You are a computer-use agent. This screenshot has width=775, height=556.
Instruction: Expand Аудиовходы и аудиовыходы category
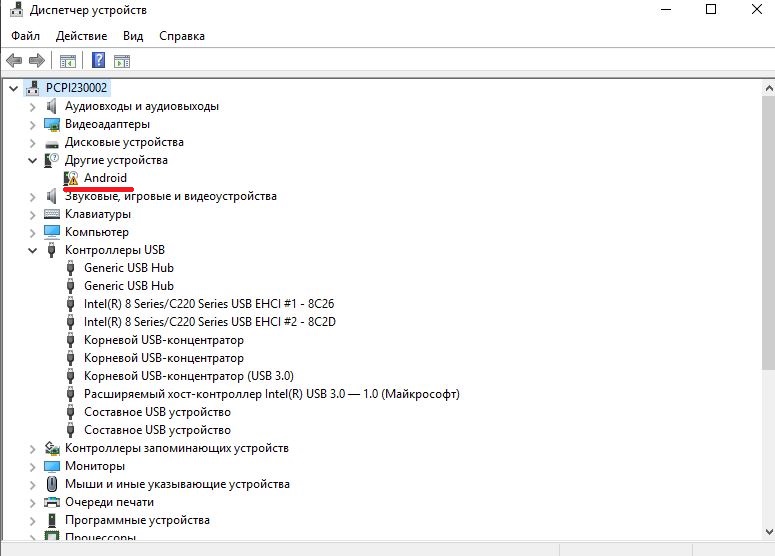33,107
